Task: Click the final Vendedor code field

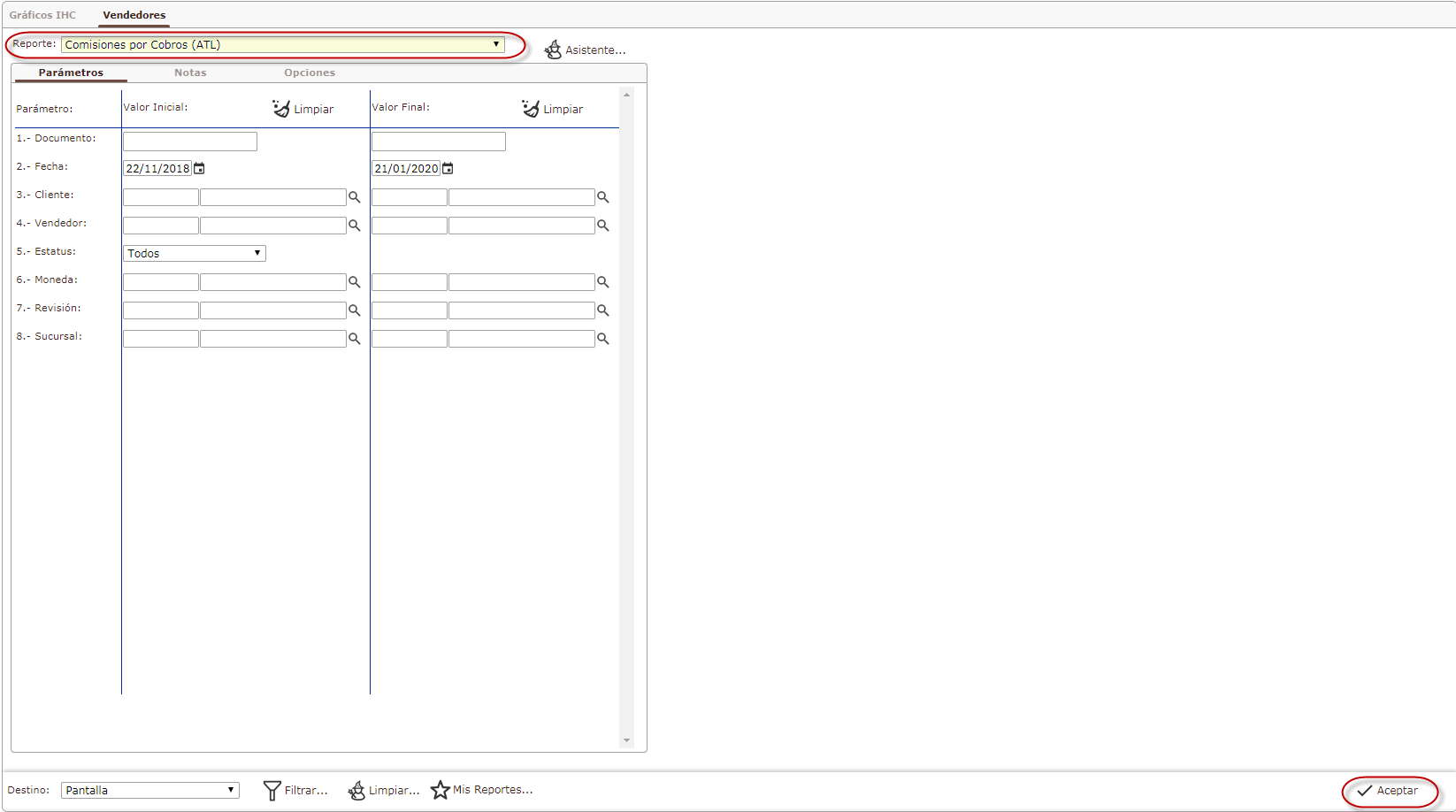Action: pos(410,226)
